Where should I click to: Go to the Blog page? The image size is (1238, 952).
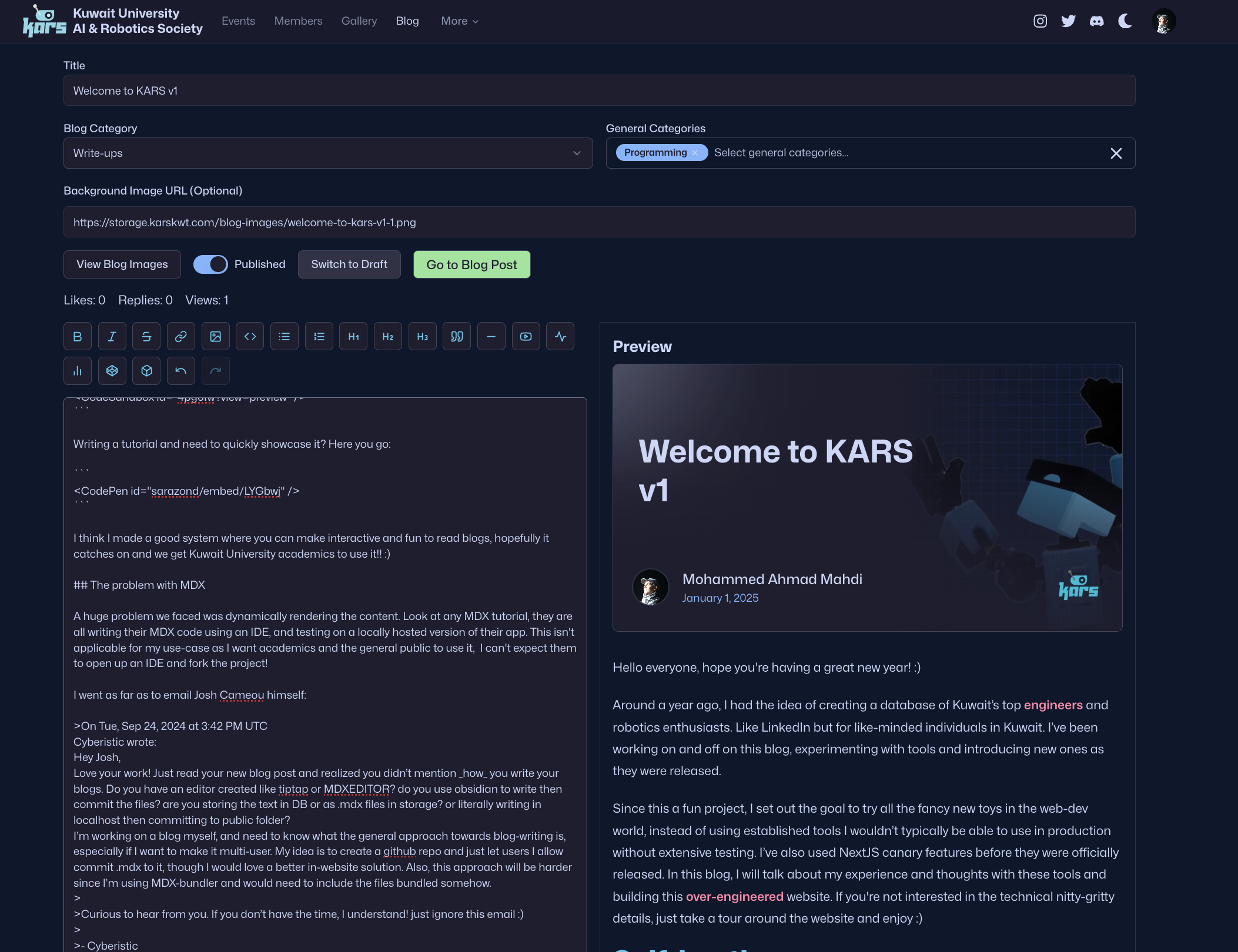407,21
